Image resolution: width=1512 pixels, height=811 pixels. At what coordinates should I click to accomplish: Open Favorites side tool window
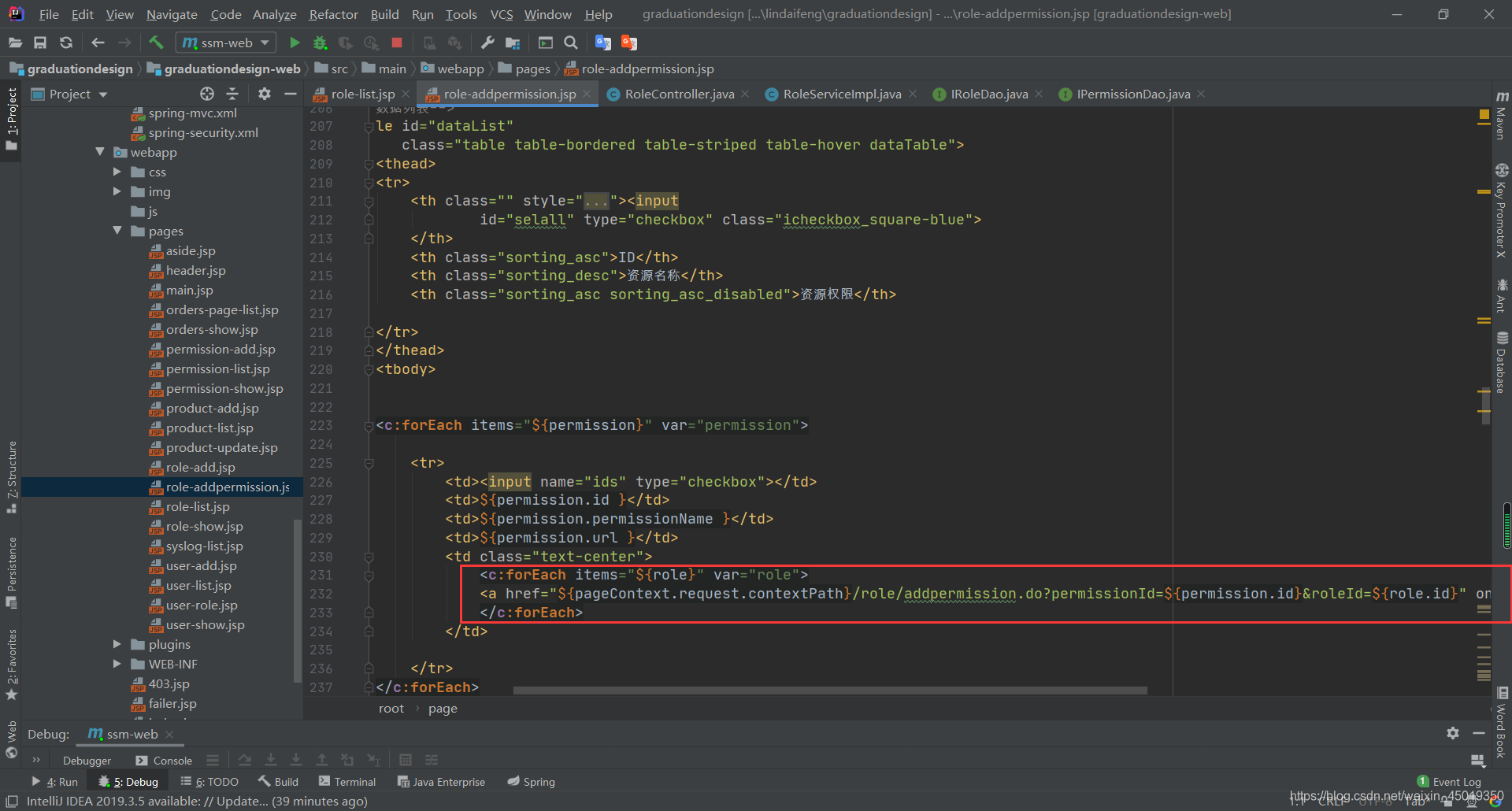click(x=11, y=665)
